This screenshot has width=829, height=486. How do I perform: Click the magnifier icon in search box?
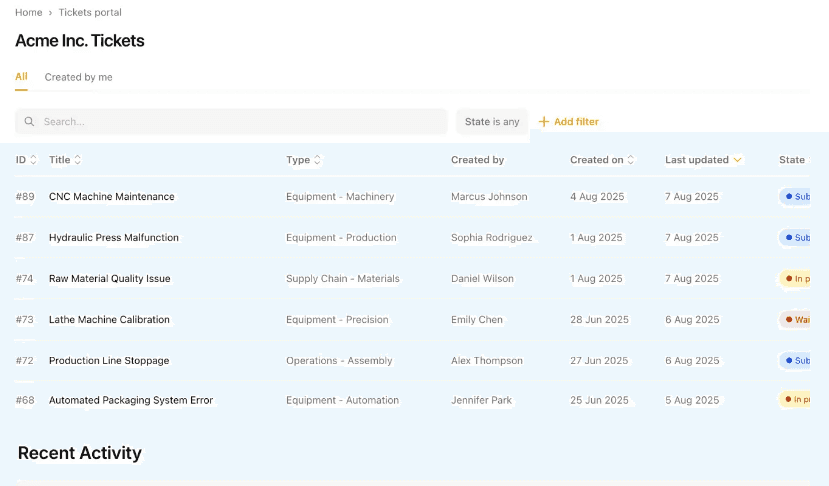click(x=30, y=122)
